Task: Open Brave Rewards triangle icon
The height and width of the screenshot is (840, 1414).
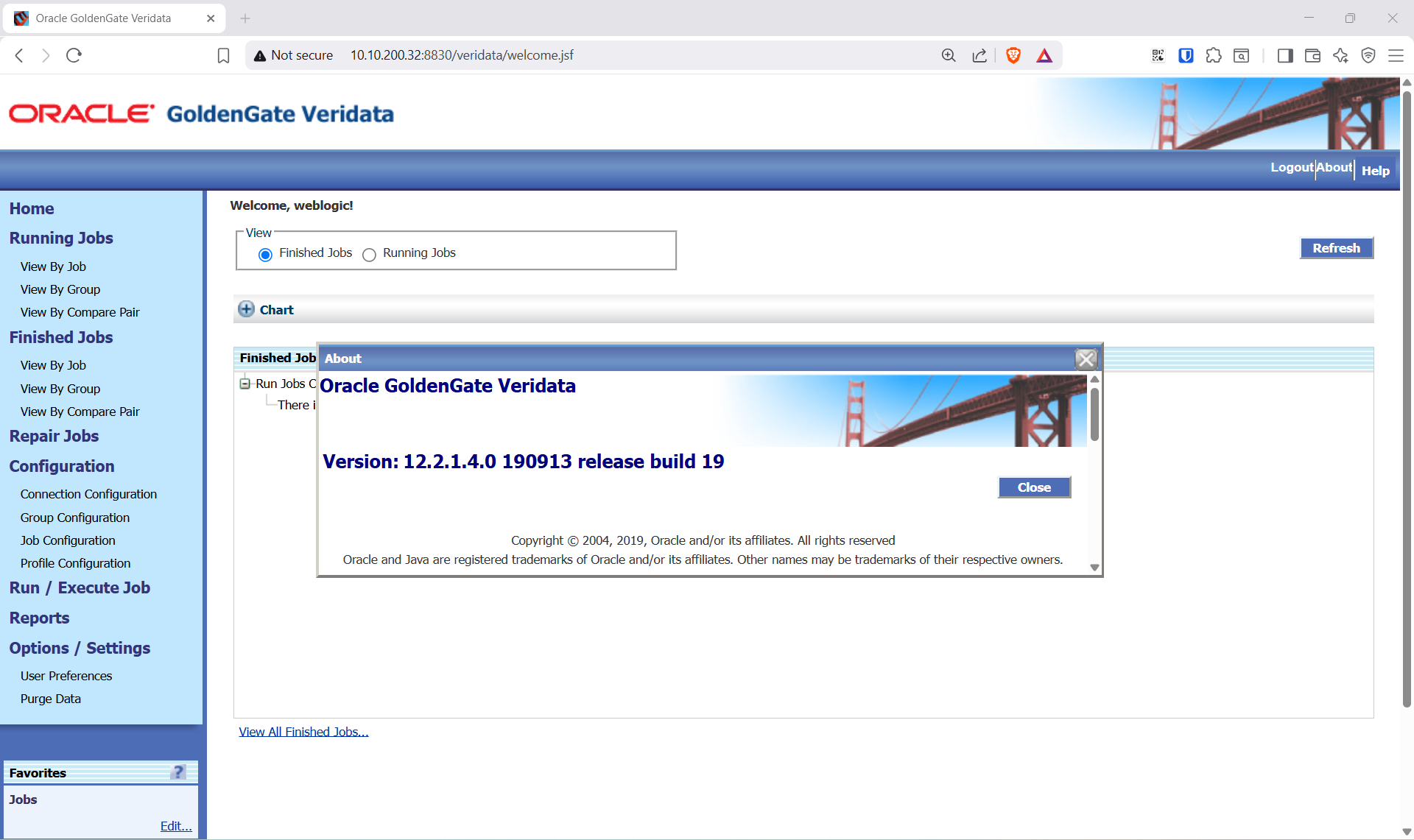Action: coord(1044,55)
